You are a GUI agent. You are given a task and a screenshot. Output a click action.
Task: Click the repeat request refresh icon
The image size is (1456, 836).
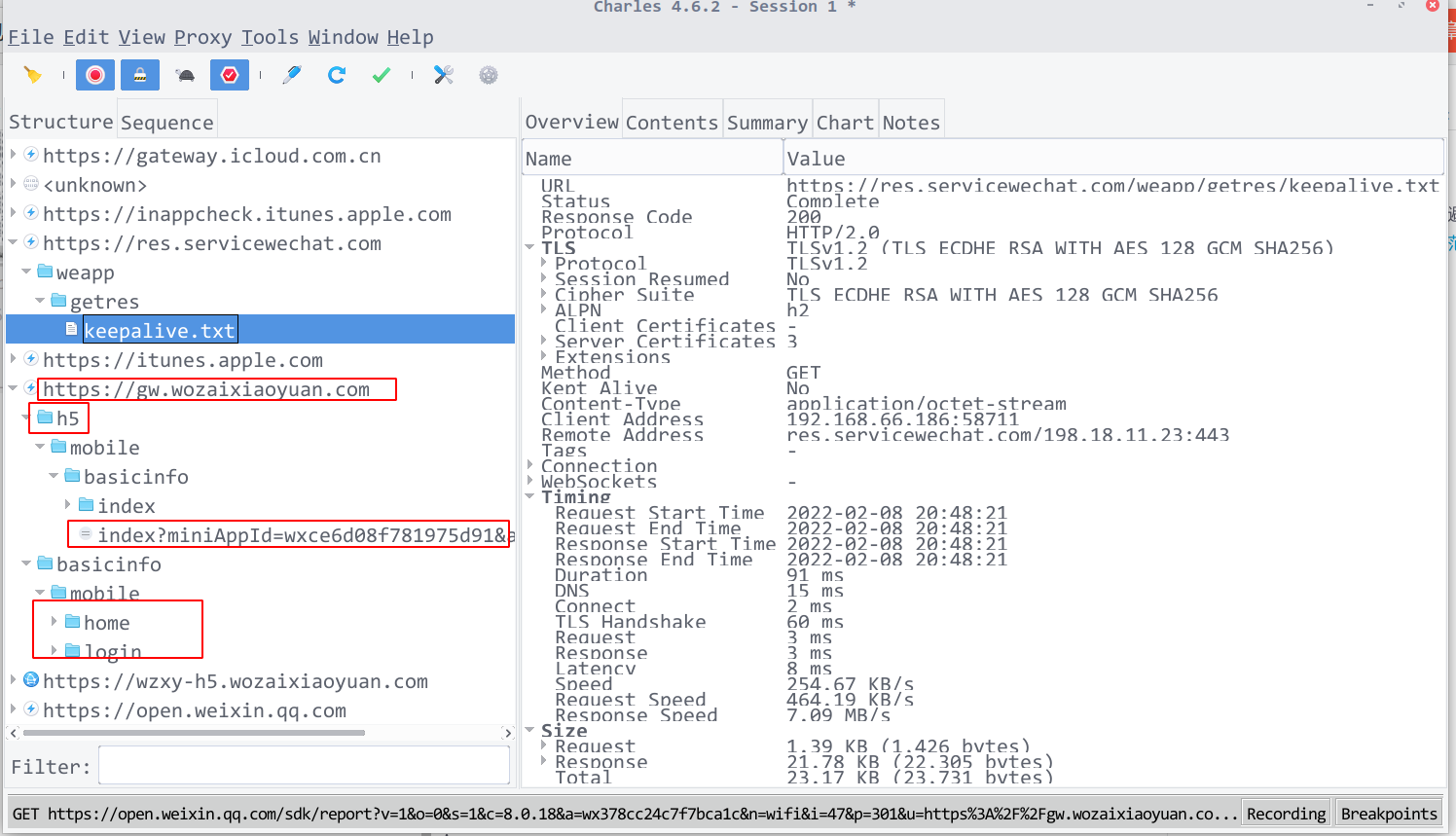point(337,75)
